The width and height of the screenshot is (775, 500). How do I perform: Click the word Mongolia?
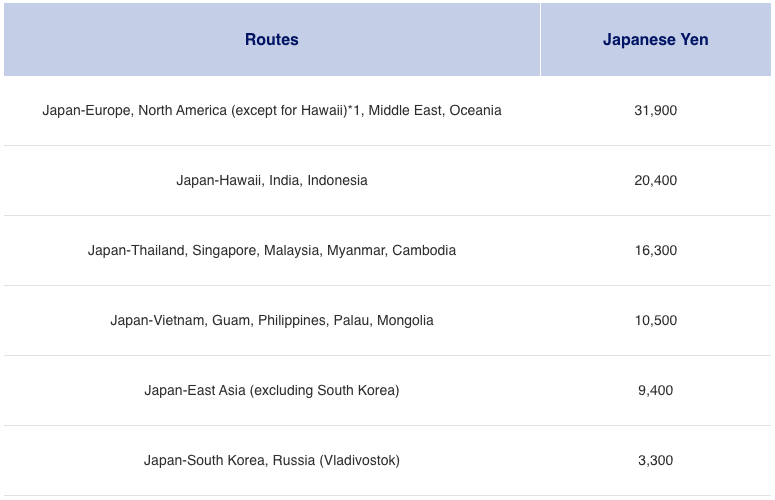click(x=404, y=320)
